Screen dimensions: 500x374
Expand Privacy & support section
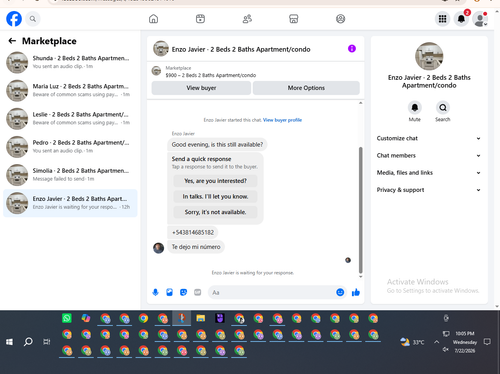coord(429,190)
